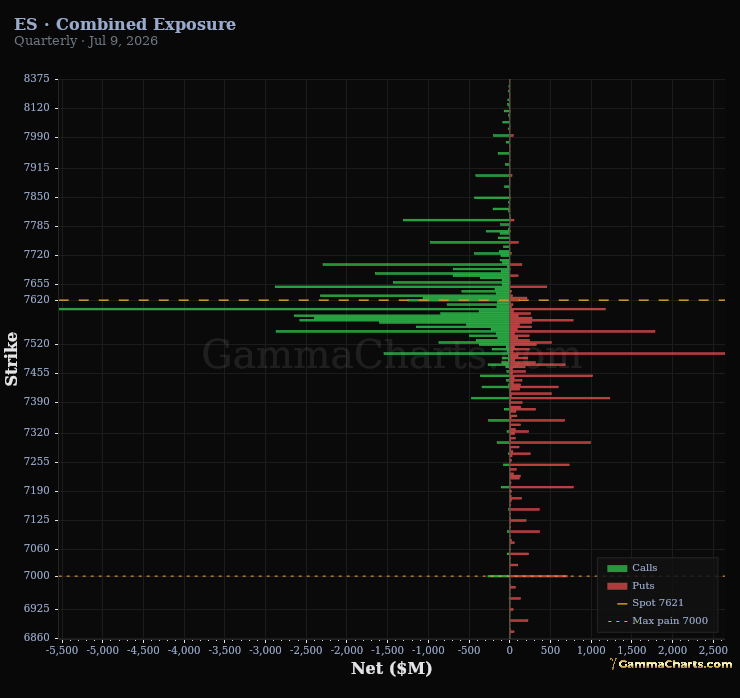Click the -5,500 net axis tick label
The height and width of the screenshot is (698, 740).
[x=62, y=650]
